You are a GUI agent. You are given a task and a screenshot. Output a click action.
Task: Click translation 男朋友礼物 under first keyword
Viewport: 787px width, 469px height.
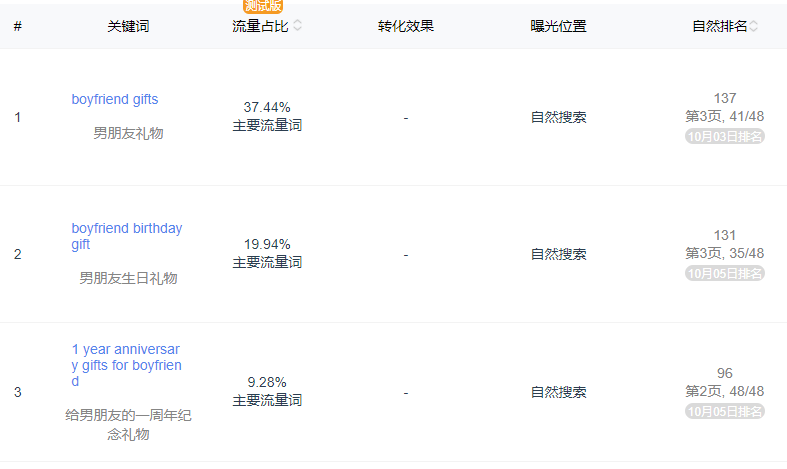[x=128, y=133]
